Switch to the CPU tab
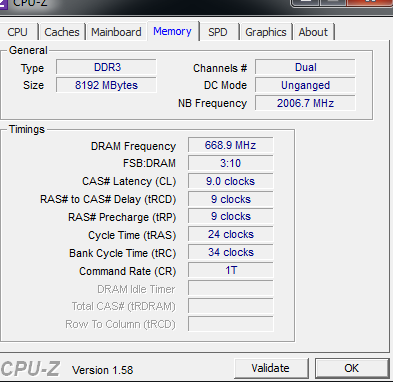 tap(17, 32)
